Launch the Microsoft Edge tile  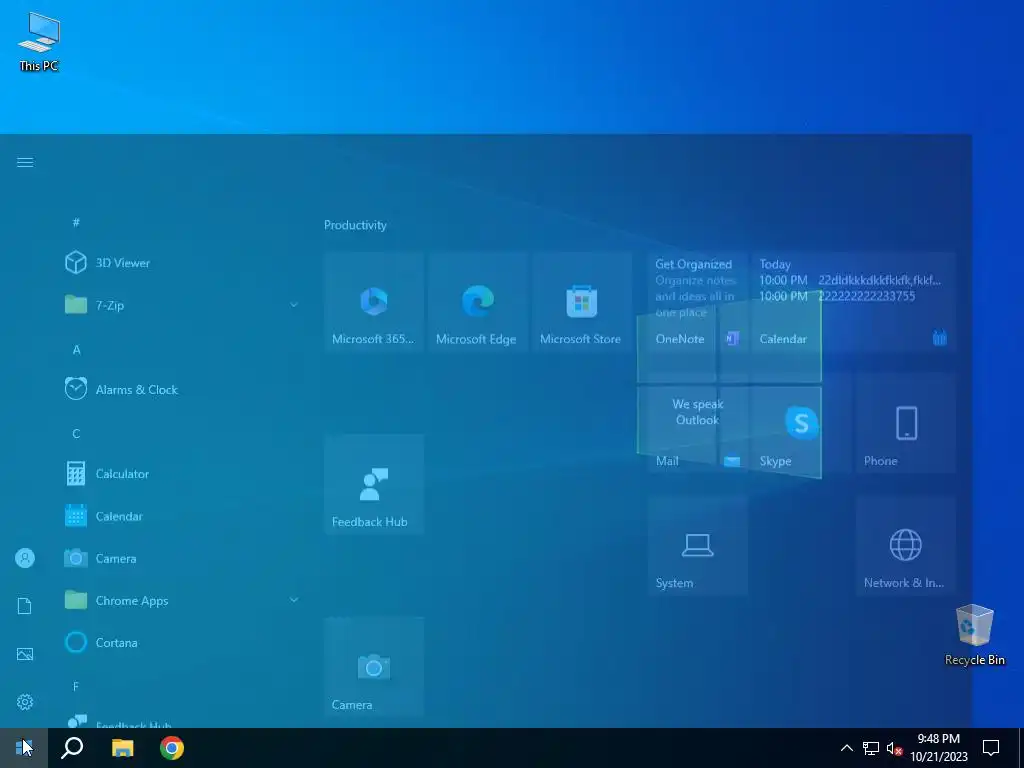[x=477, y=303]
